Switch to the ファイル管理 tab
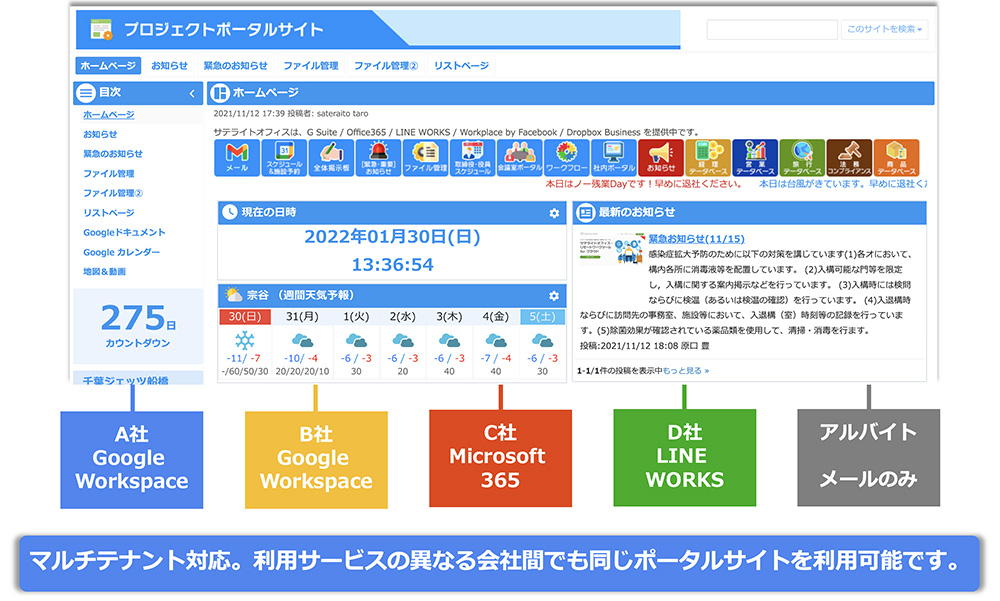The height and width of the screenshot is (601, 1000). (x=311, y=66)
